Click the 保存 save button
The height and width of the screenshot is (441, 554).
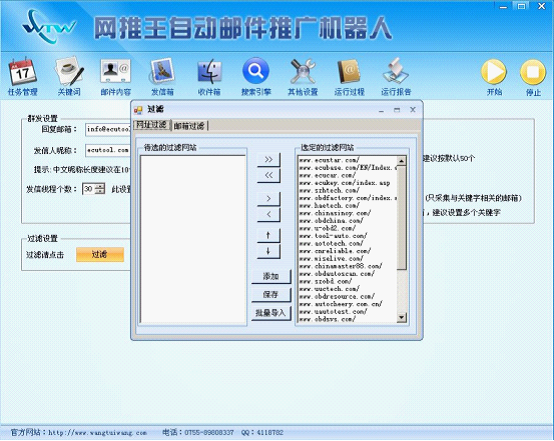tap(271, 294)
